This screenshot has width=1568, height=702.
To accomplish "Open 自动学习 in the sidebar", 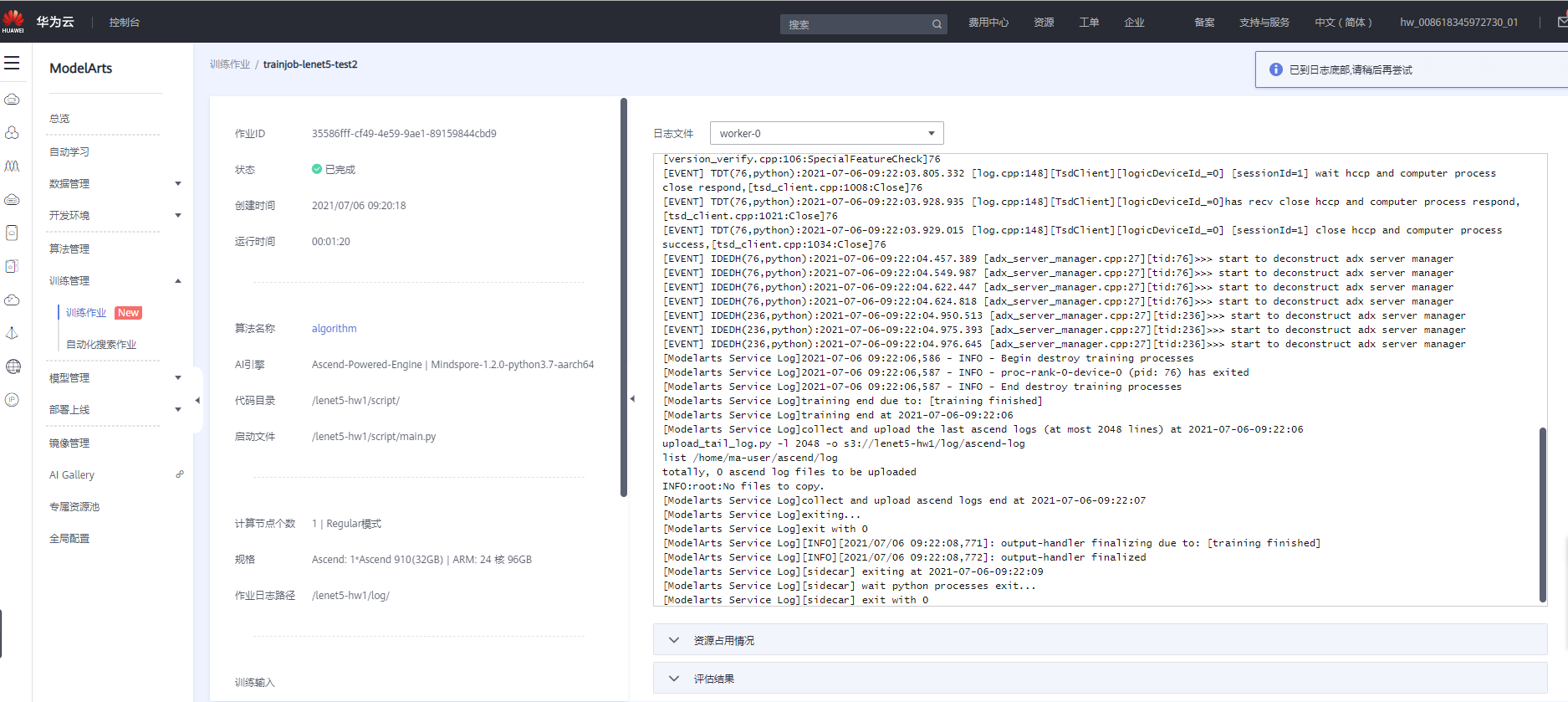I will 69,152.
